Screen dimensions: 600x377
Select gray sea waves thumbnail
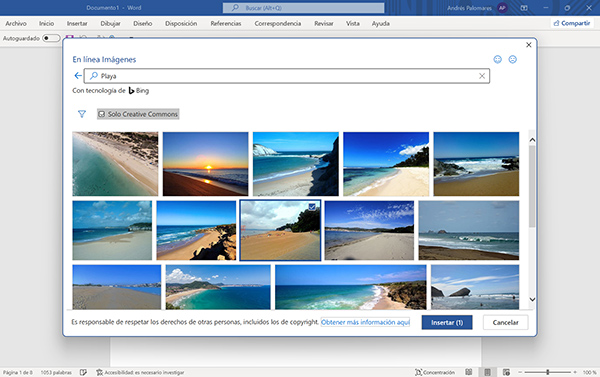tap(469, 230)
